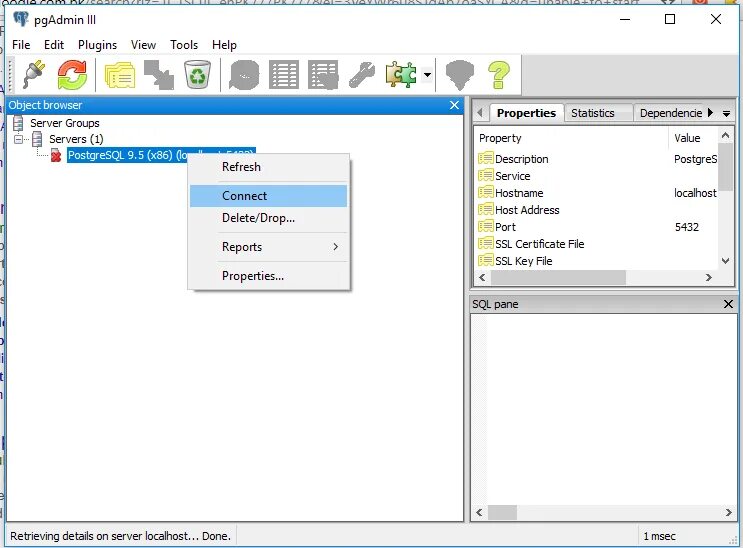Expand the Reports submenu
Viewport: 743px width, 548px height.
268,247
